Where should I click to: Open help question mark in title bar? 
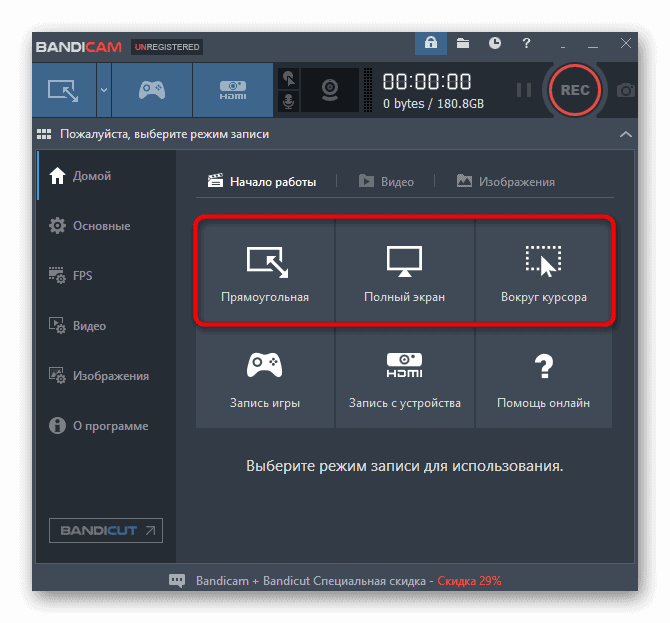[526, 43]
